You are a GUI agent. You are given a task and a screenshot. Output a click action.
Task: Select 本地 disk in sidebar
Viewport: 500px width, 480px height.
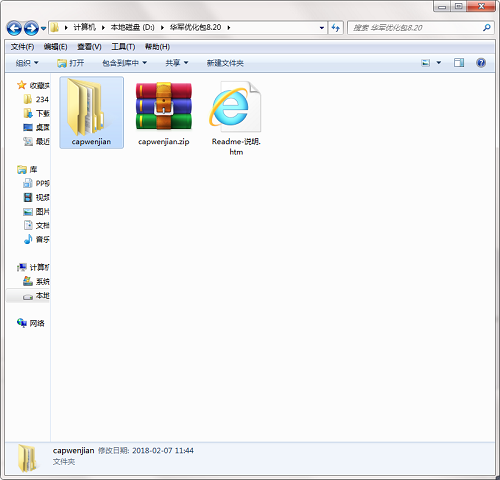37,296
